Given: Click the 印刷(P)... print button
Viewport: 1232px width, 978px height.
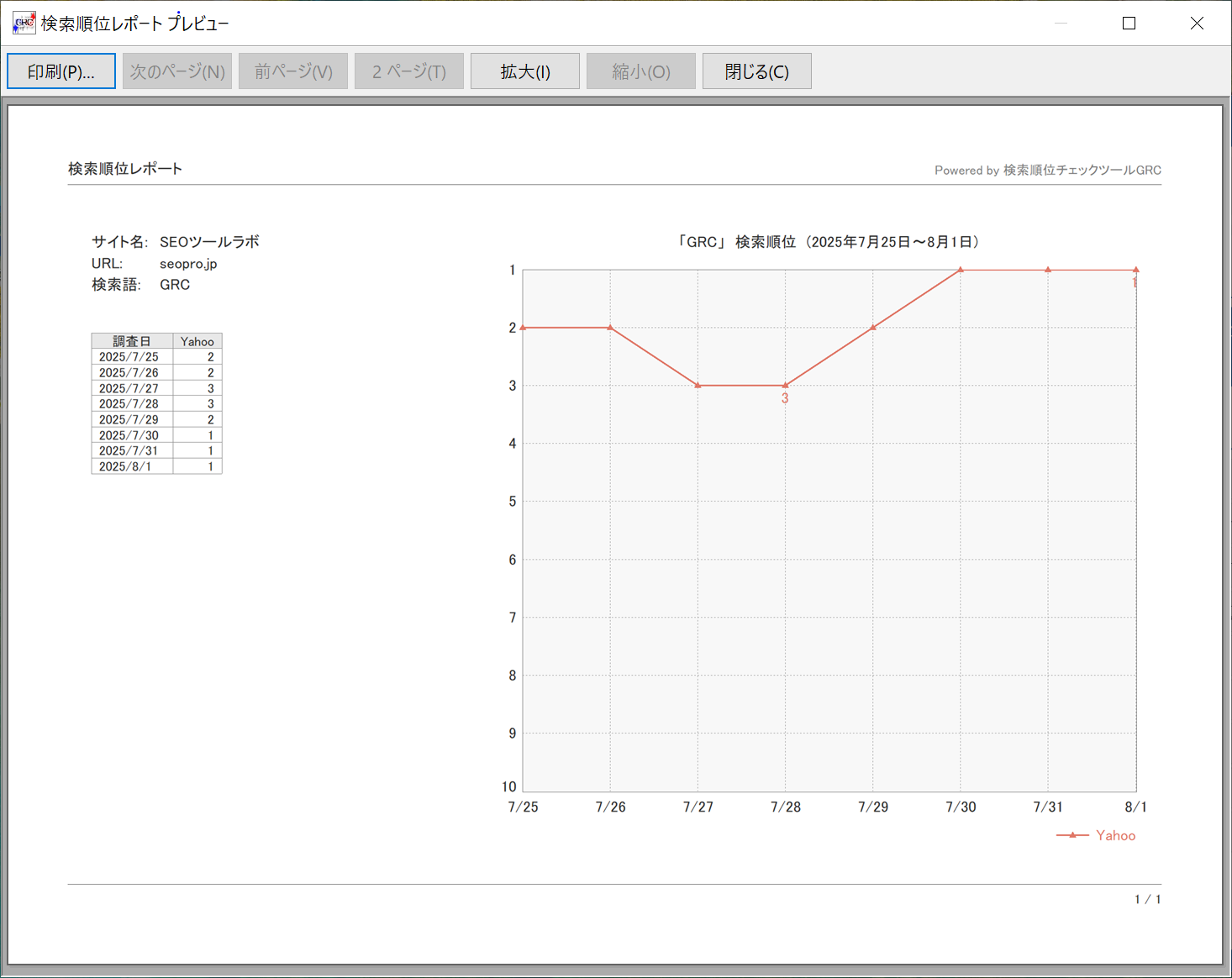Looking at the screenshot, I should click(x=61, y=71).
